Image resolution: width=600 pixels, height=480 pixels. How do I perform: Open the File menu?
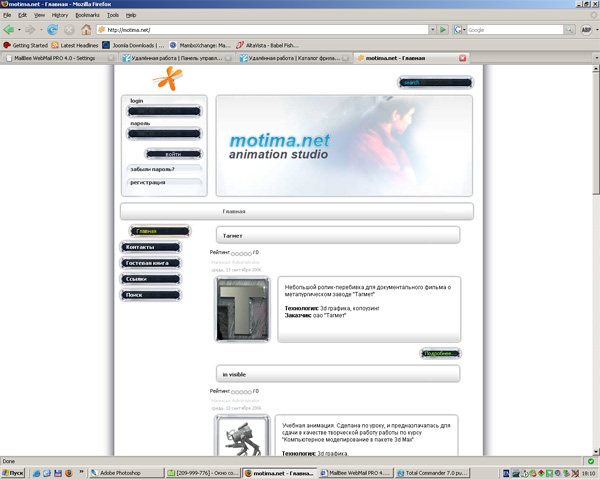click(x=7, y=15)
